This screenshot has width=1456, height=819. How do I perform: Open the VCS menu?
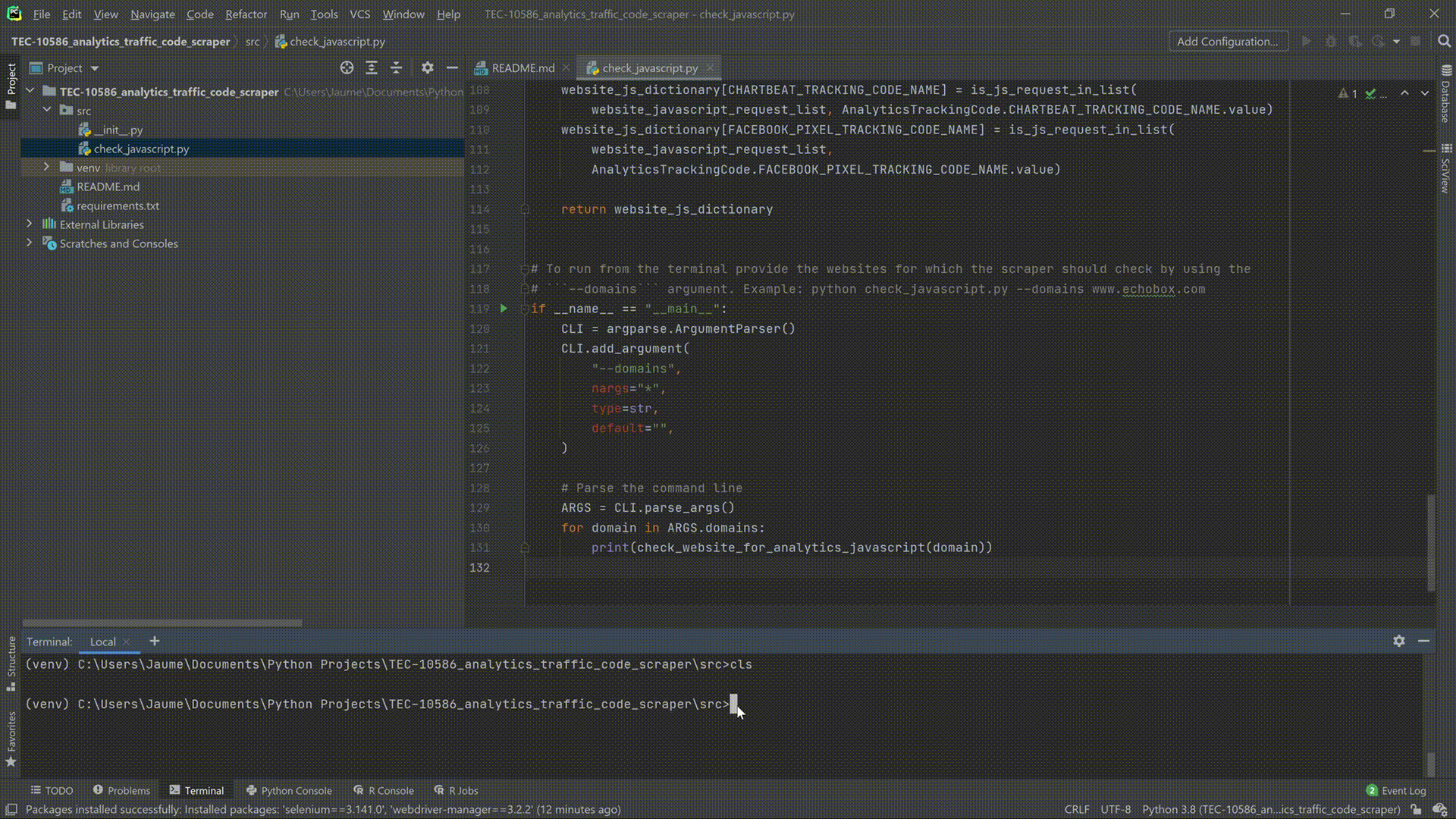tap(360, 14)
